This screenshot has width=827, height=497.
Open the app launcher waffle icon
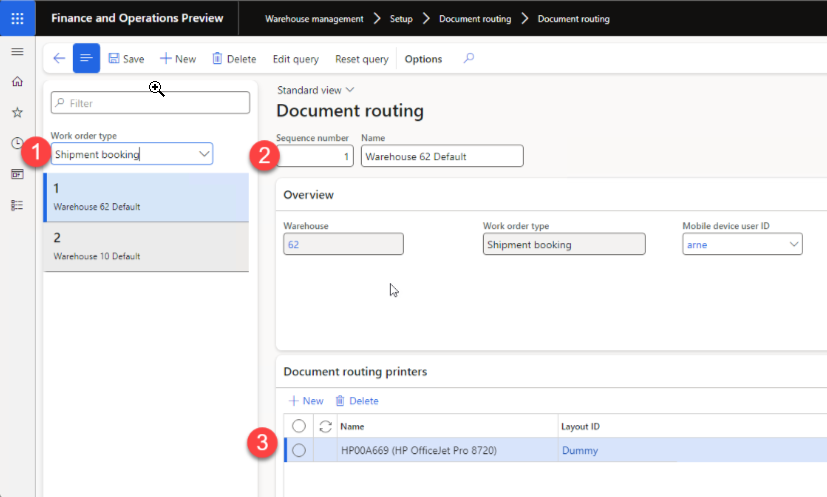17,18
